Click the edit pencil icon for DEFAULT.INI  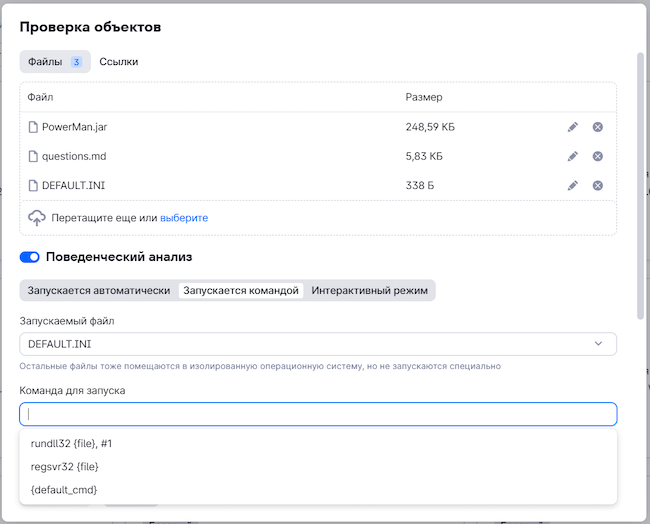573,185
